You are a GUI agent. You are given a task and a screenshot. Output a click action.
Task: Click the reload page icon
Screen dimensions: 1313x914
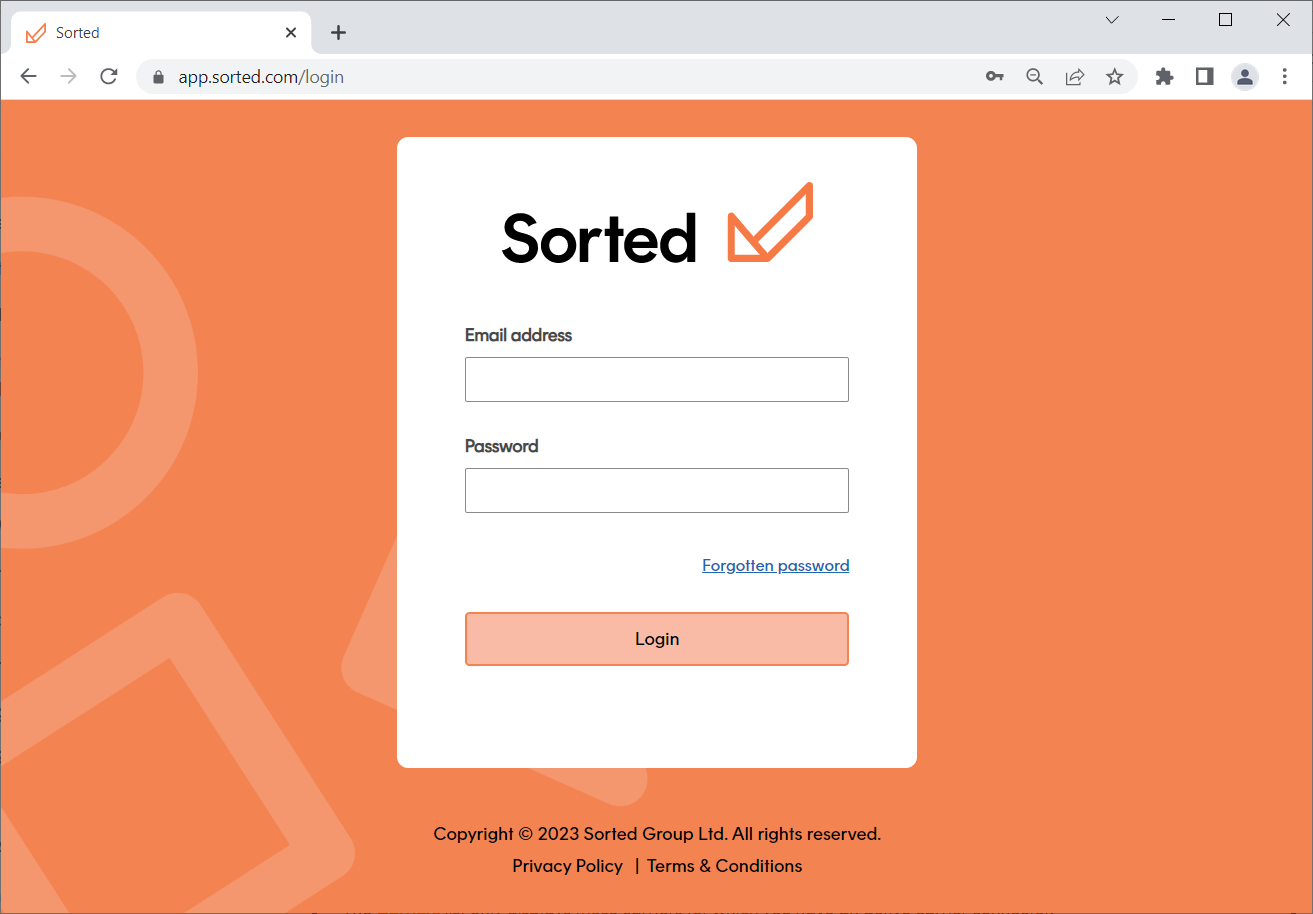tap(108, 76)
